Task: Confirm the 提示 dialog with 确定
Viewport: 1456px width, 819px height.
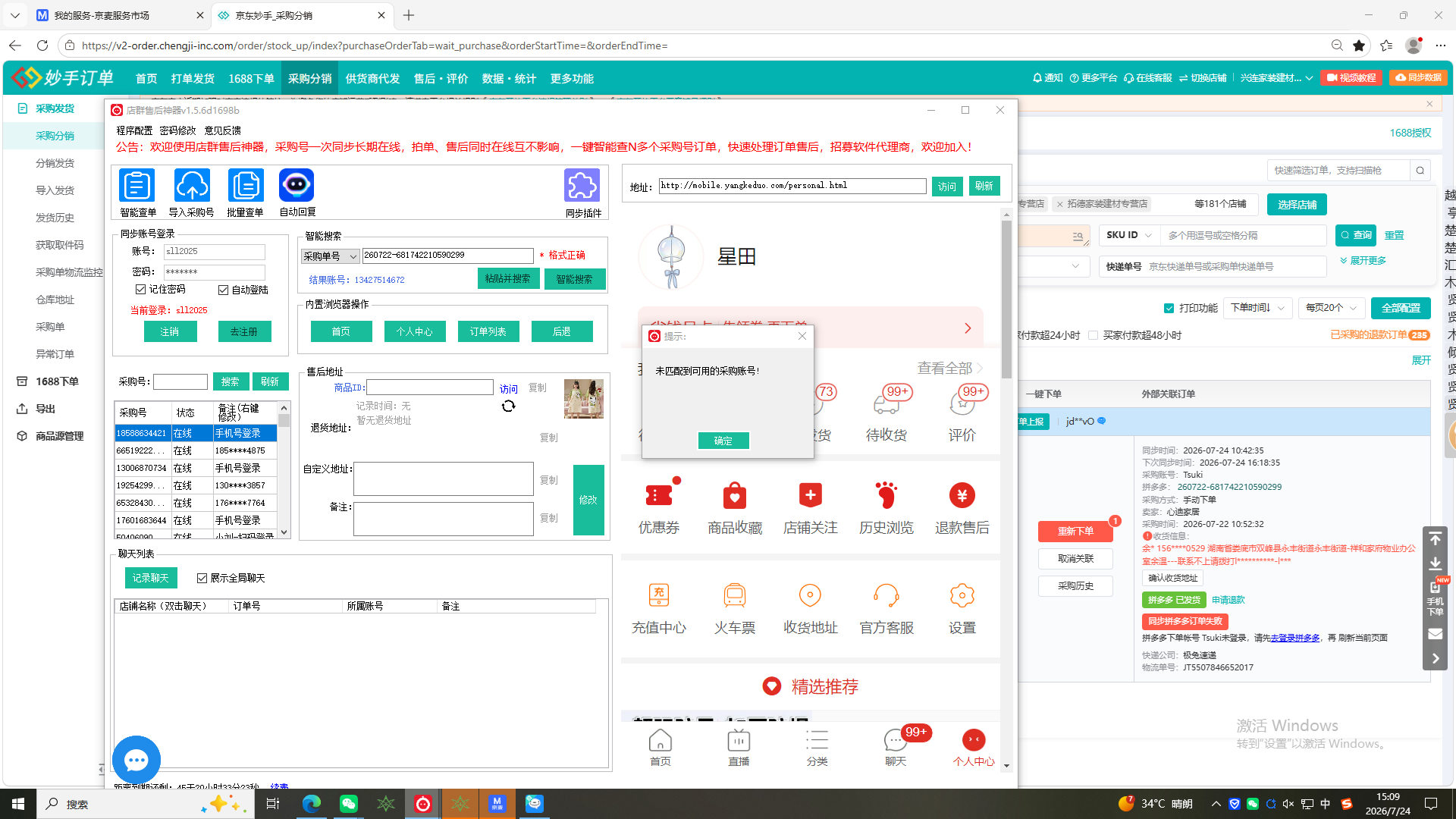Action: point(723,441)
